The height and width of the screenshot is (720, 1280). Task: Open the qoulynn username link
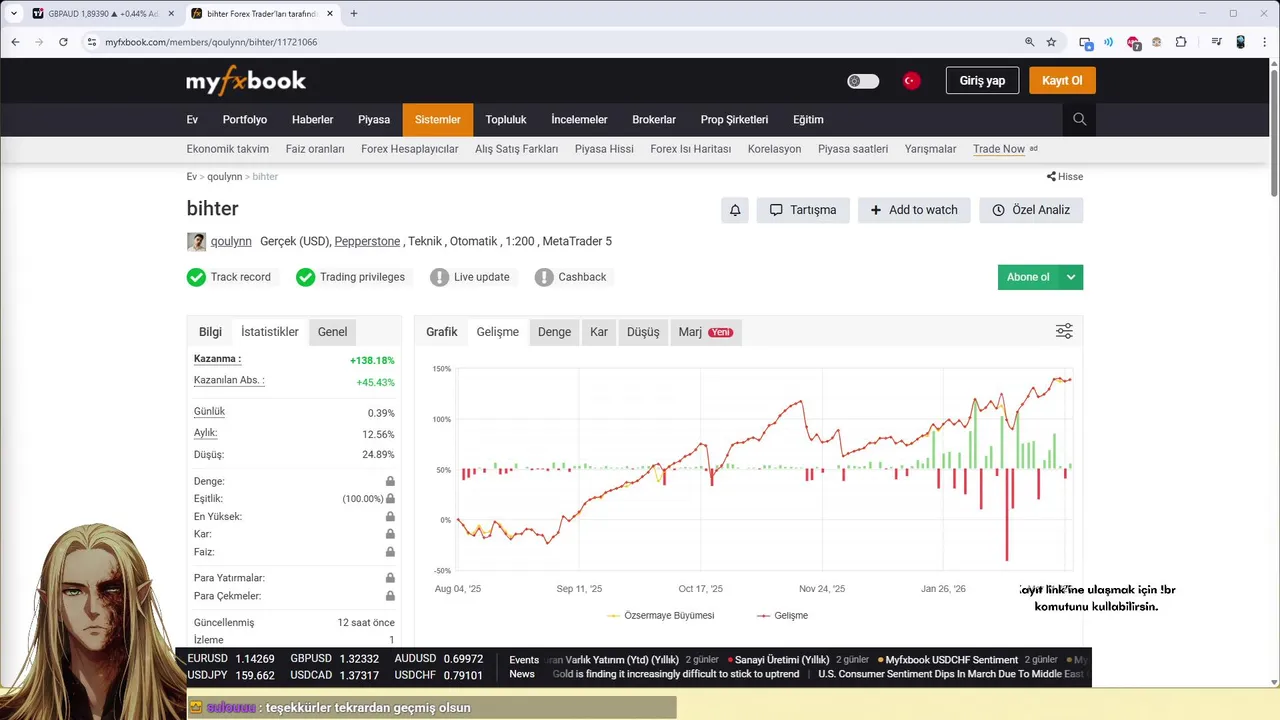point(231,241)
